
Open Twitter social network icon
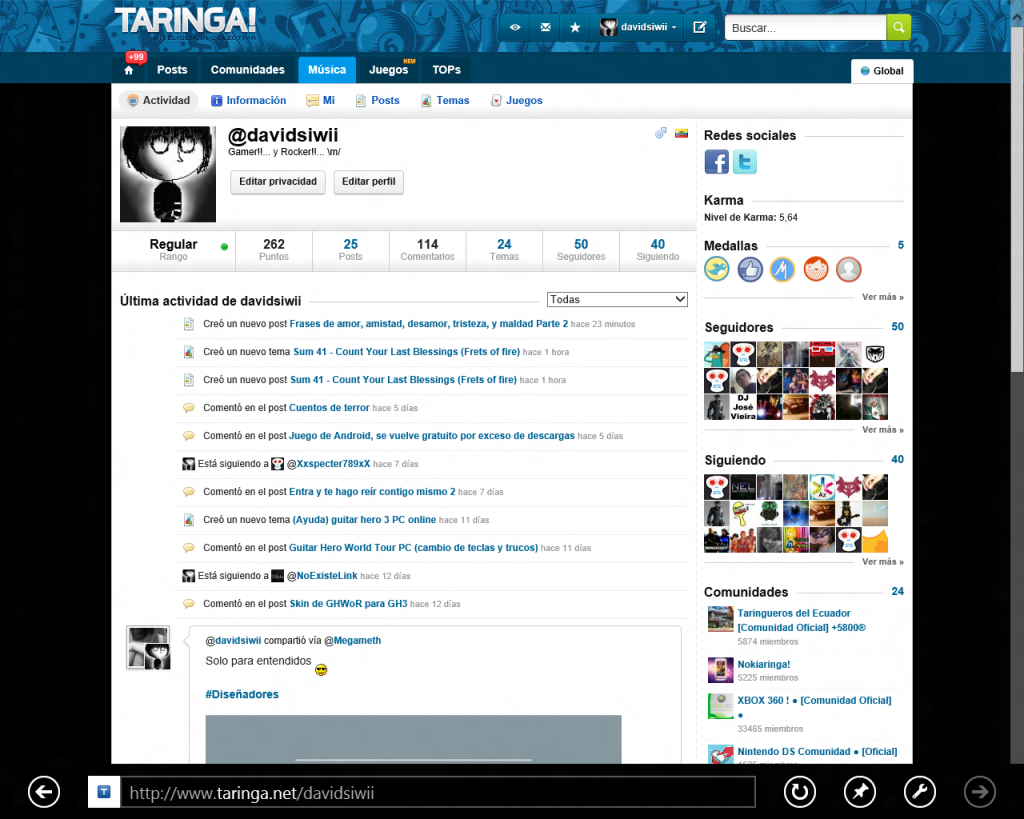tap(744, 161)
